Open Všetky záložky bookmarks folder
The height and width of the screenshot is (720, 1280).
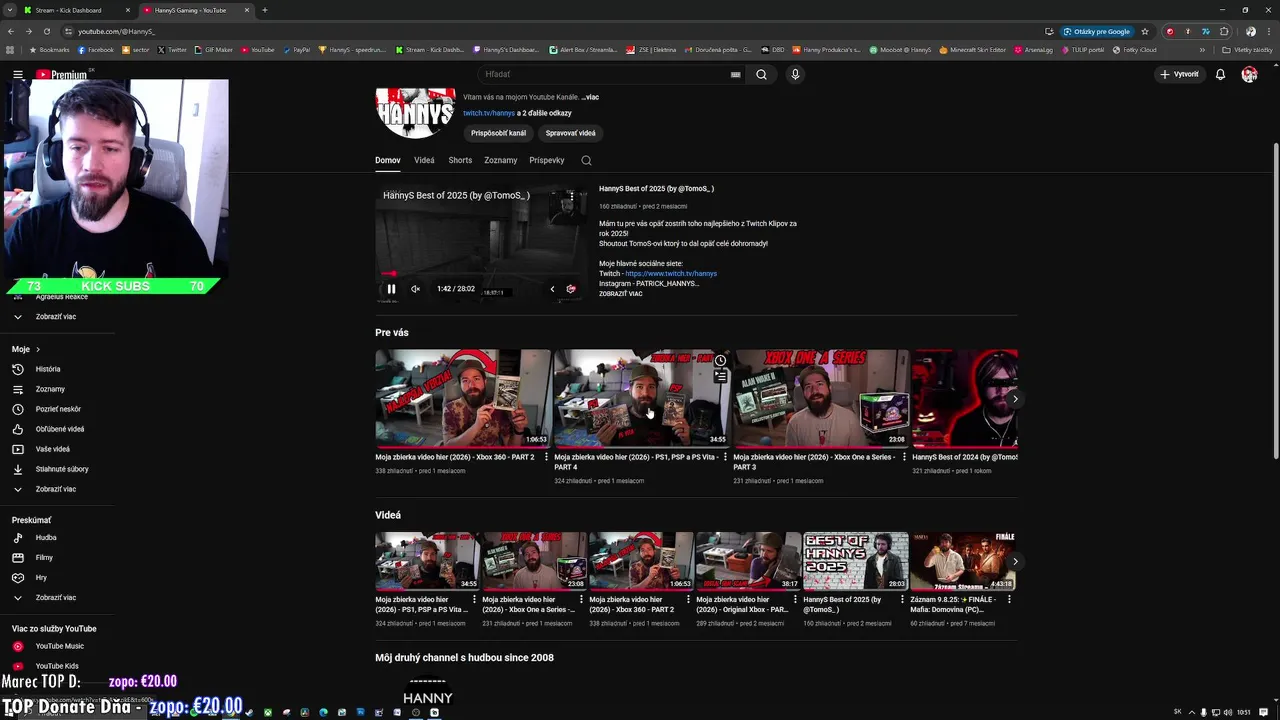pyautogui.click(x=1248, y=49)
